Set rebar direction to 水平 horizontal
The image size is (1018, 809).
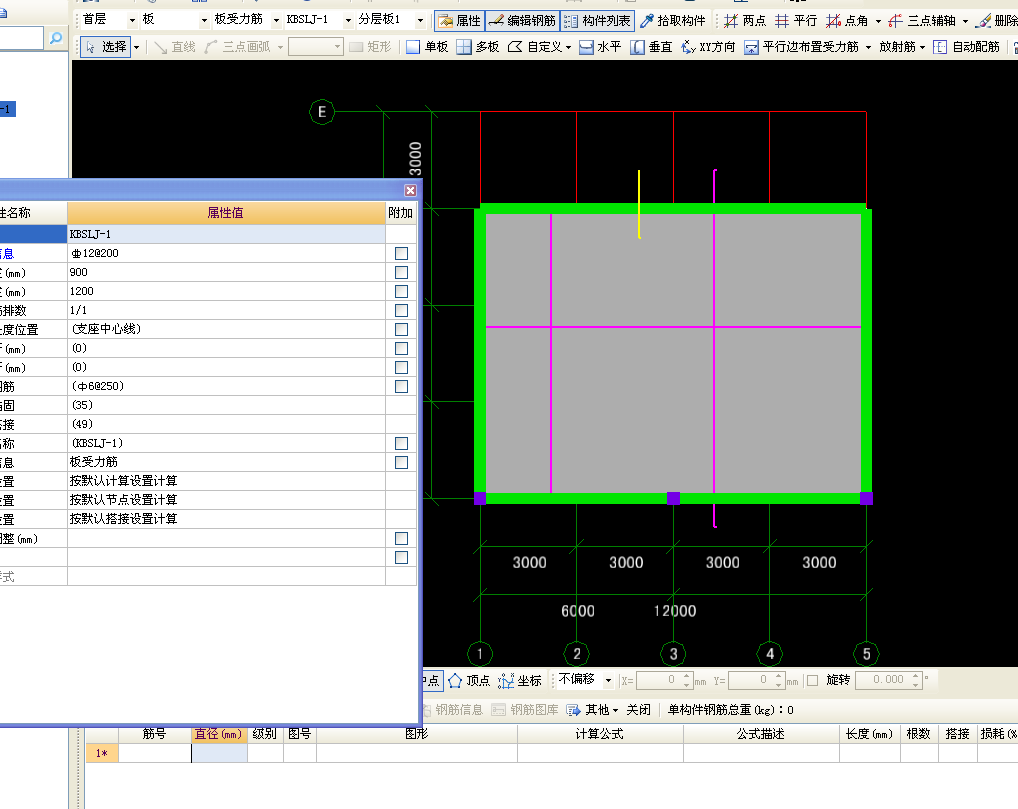point(600,47)
